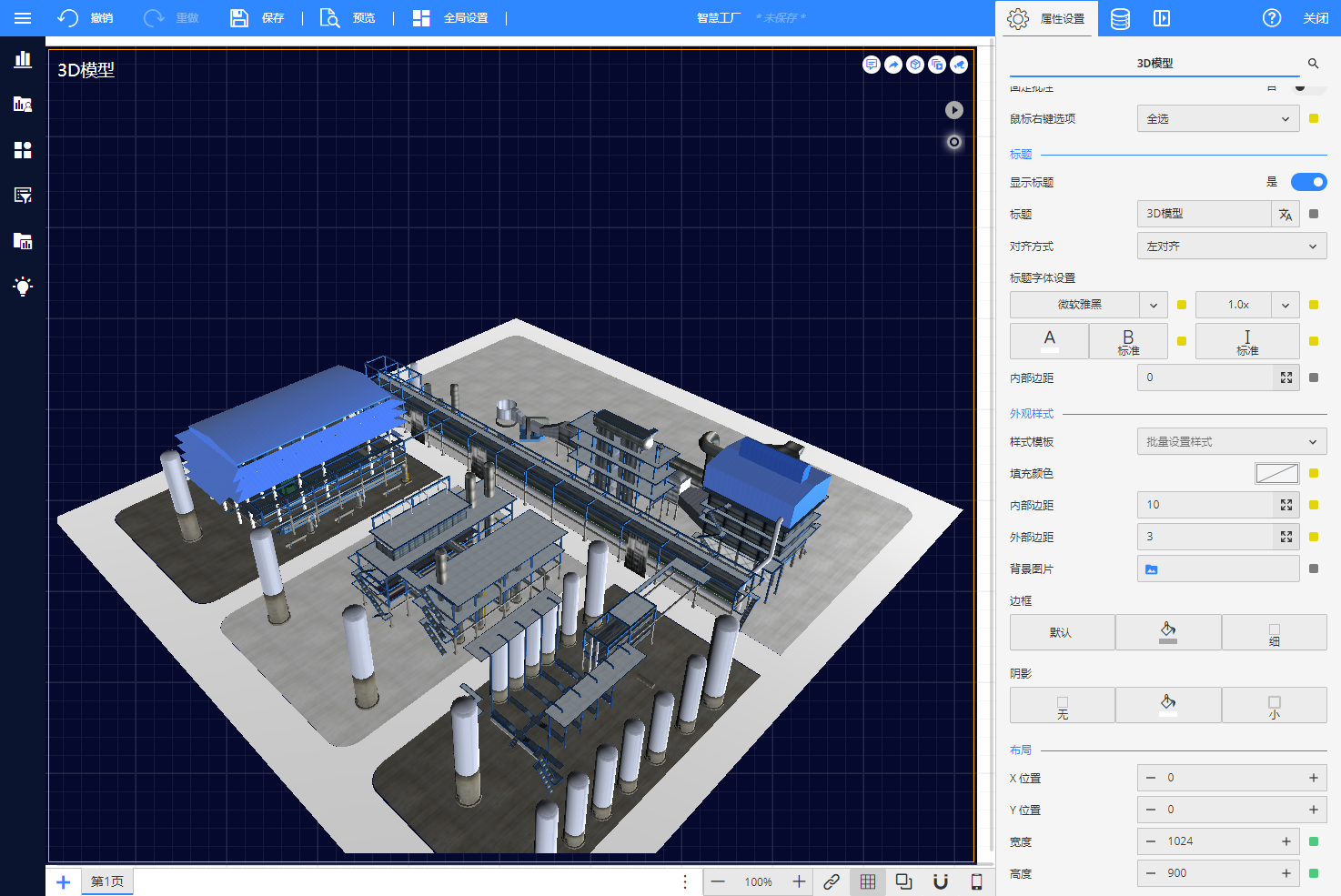The image size is (1341, 896).
Task: Toggle bold B 标准 font style
Action: (1128, 341)
